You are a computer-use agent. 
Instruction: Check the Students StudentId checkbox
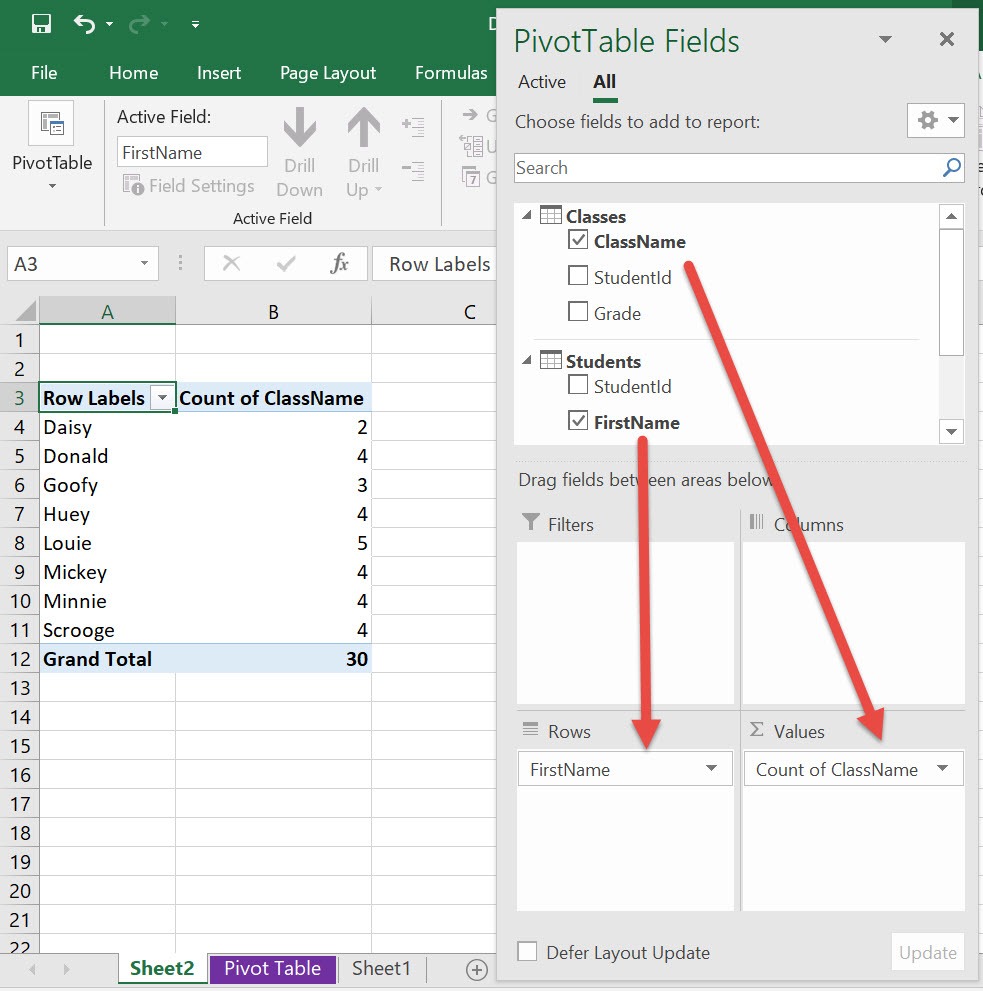[578, 385]
